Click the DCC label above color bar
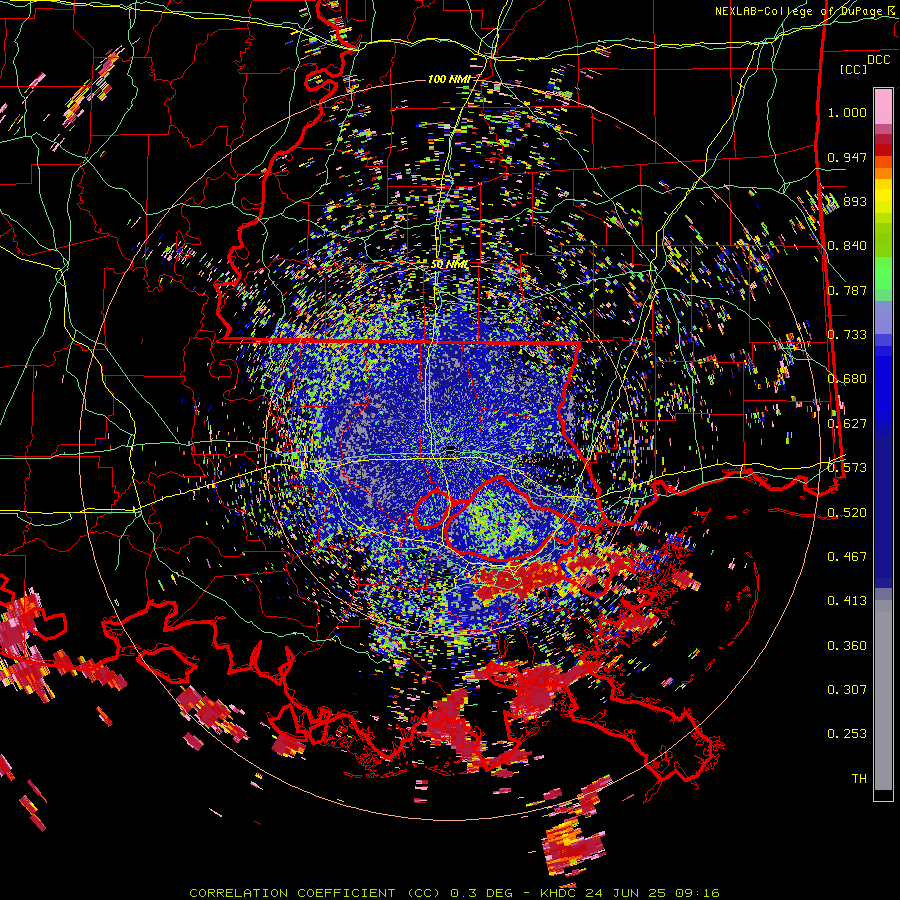This screenshot has height=900, width=900. click(x=878, y=60)
